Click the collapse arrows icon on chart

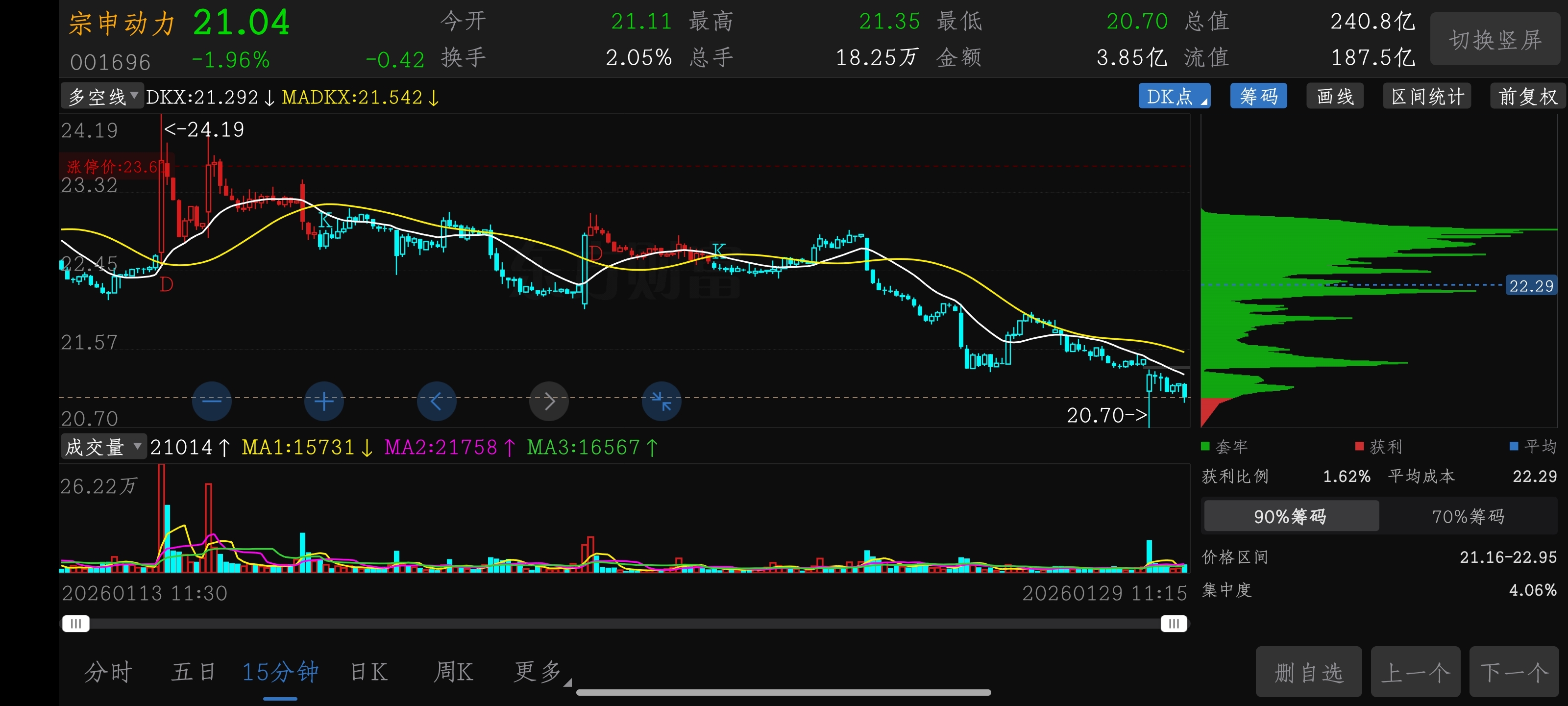(x=661, y=401)
